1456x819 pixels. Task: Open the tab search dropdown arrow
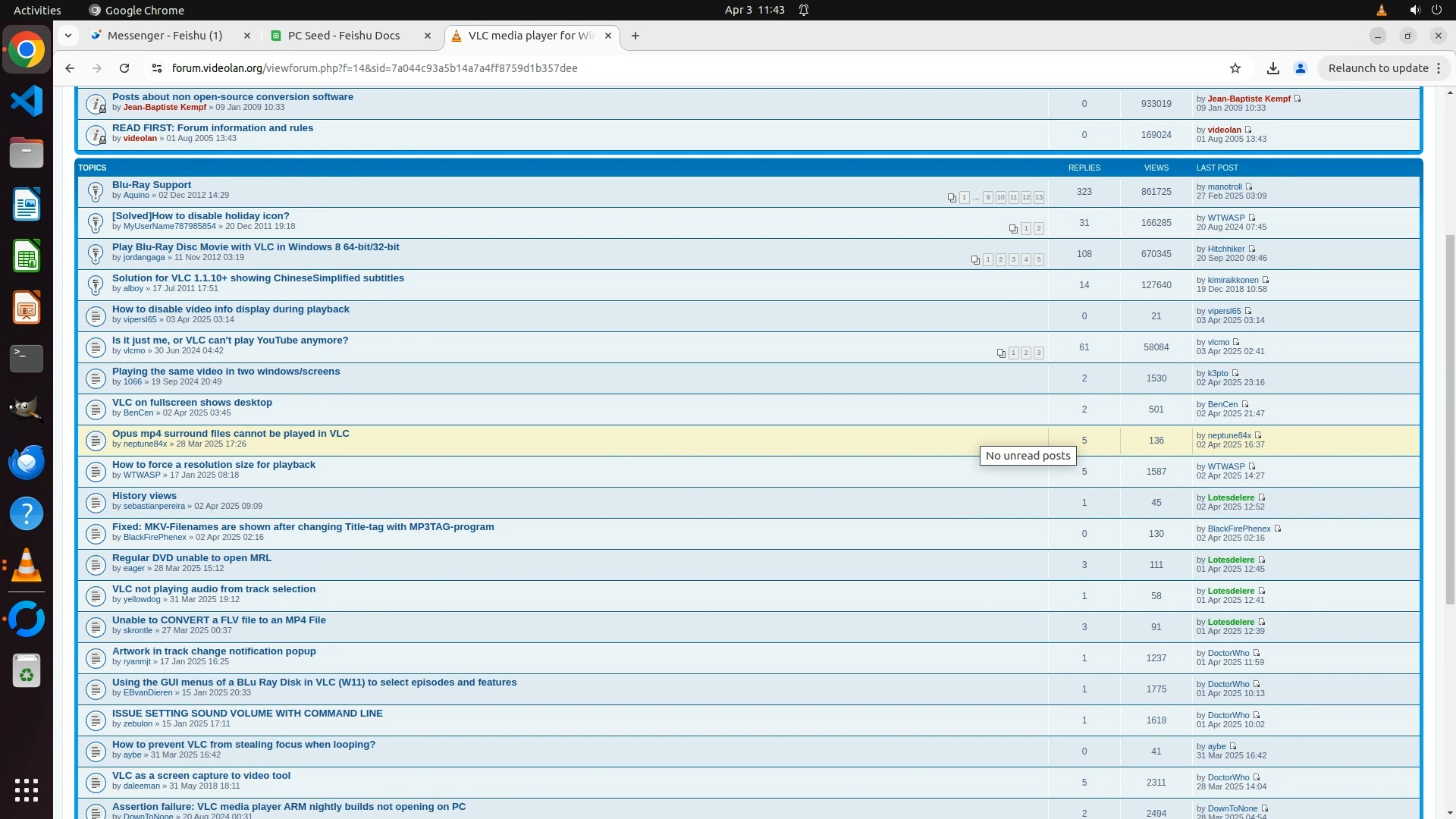(x=68, y=36)
